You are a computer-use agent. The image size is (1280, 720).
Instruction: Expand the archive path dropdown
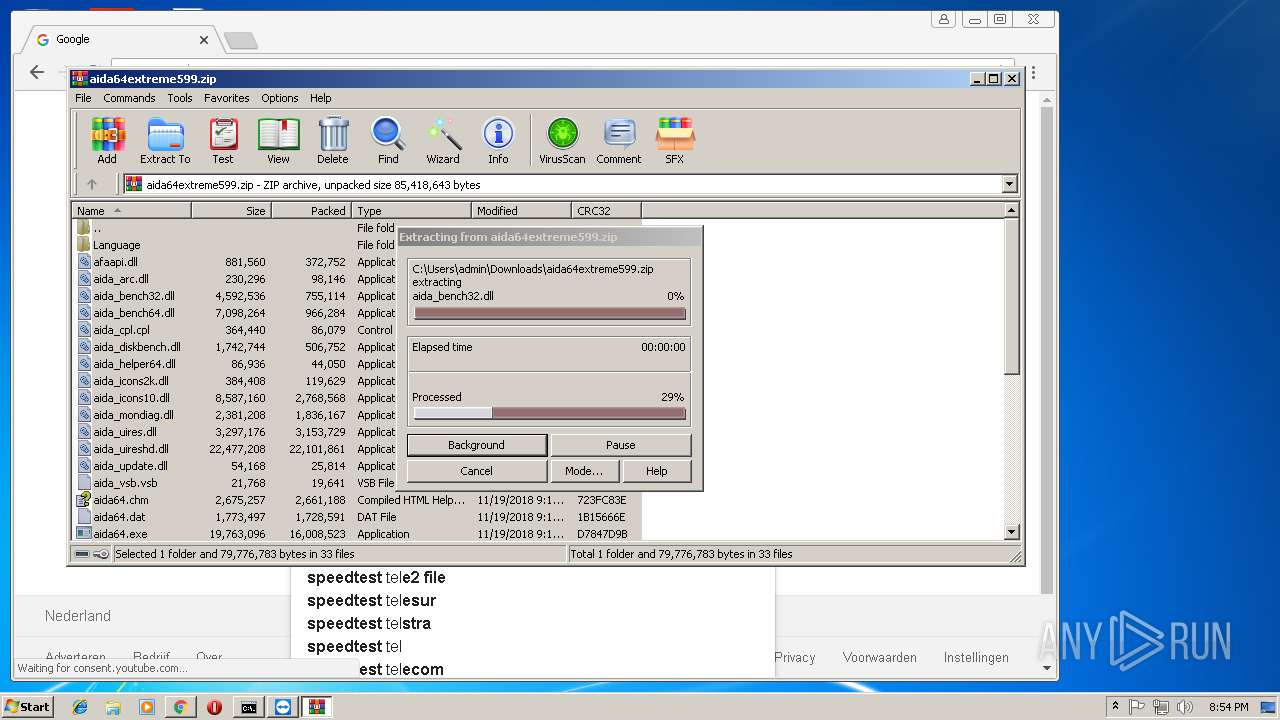coord(1009,184)
